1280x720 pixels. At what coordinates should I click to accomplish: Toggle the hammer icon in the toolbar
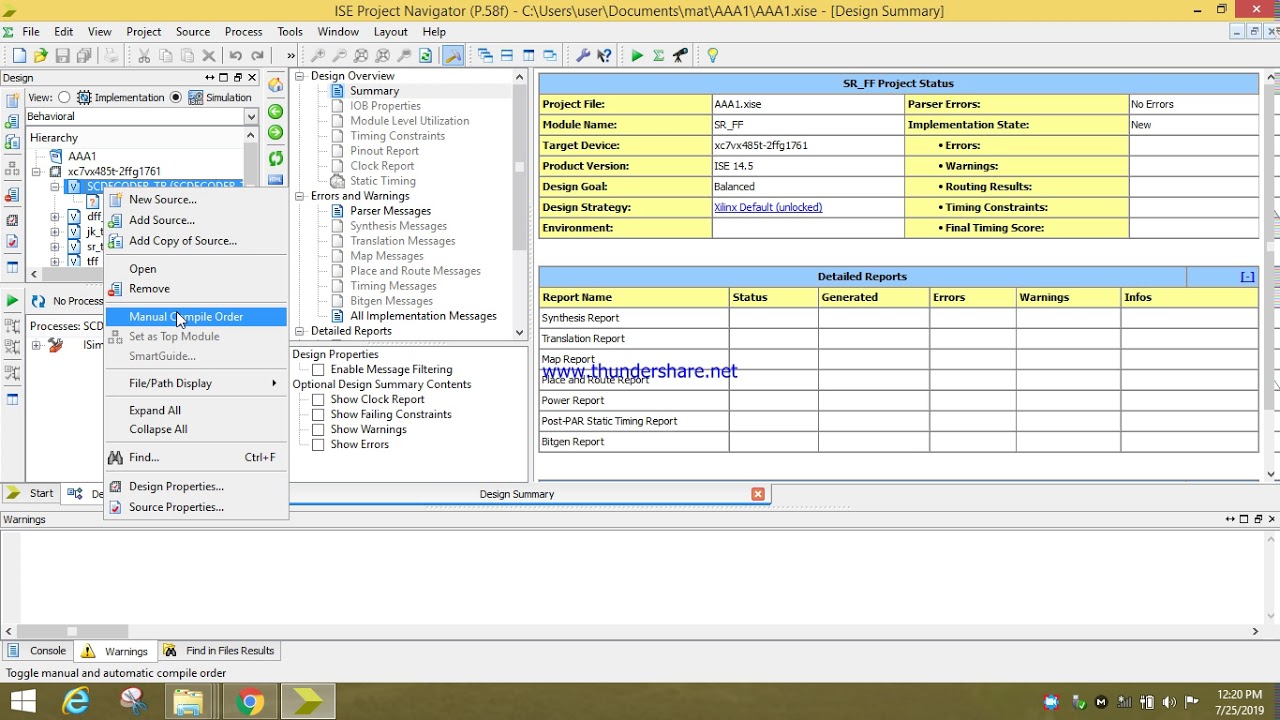453,56
